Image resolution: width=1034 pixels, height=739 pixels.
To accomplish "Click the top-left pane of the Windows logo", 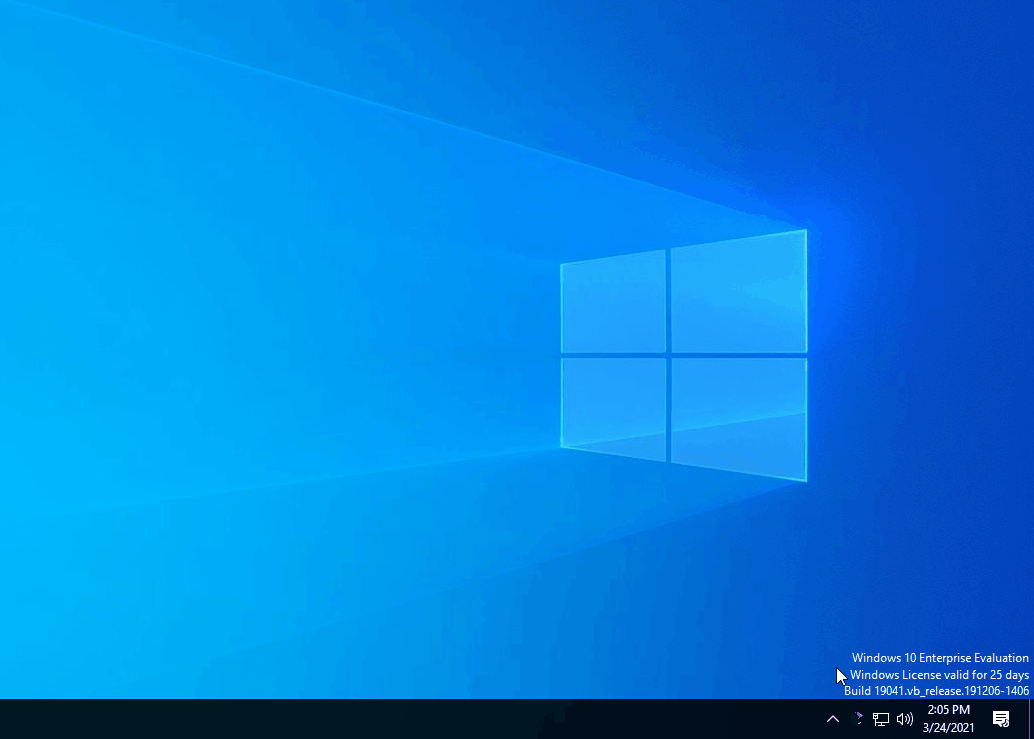I will click(613, 301).
